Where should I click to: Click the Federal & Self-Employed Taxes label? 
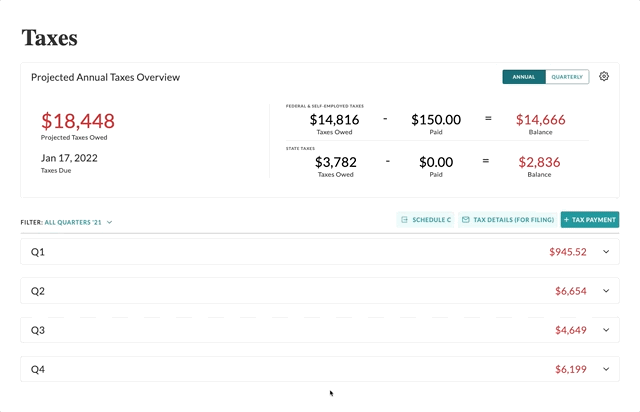coord(324,106)
